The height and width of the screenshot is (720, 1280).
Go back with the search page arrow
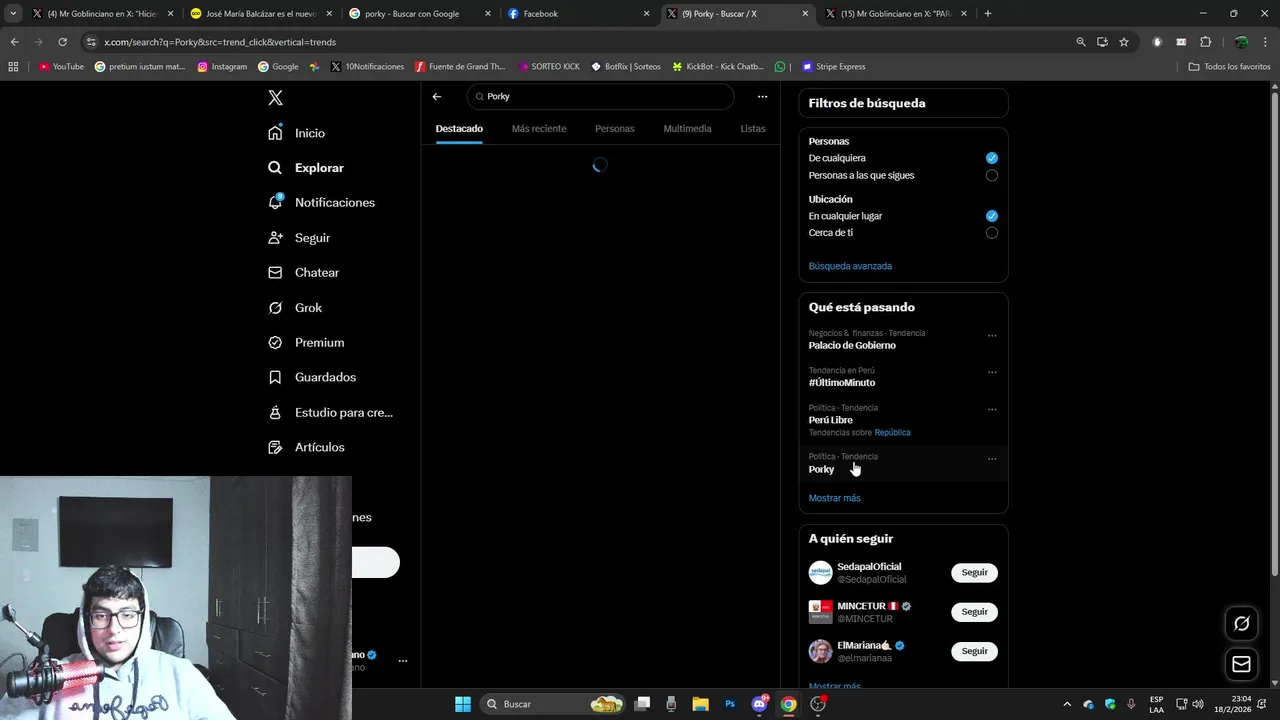437,97
